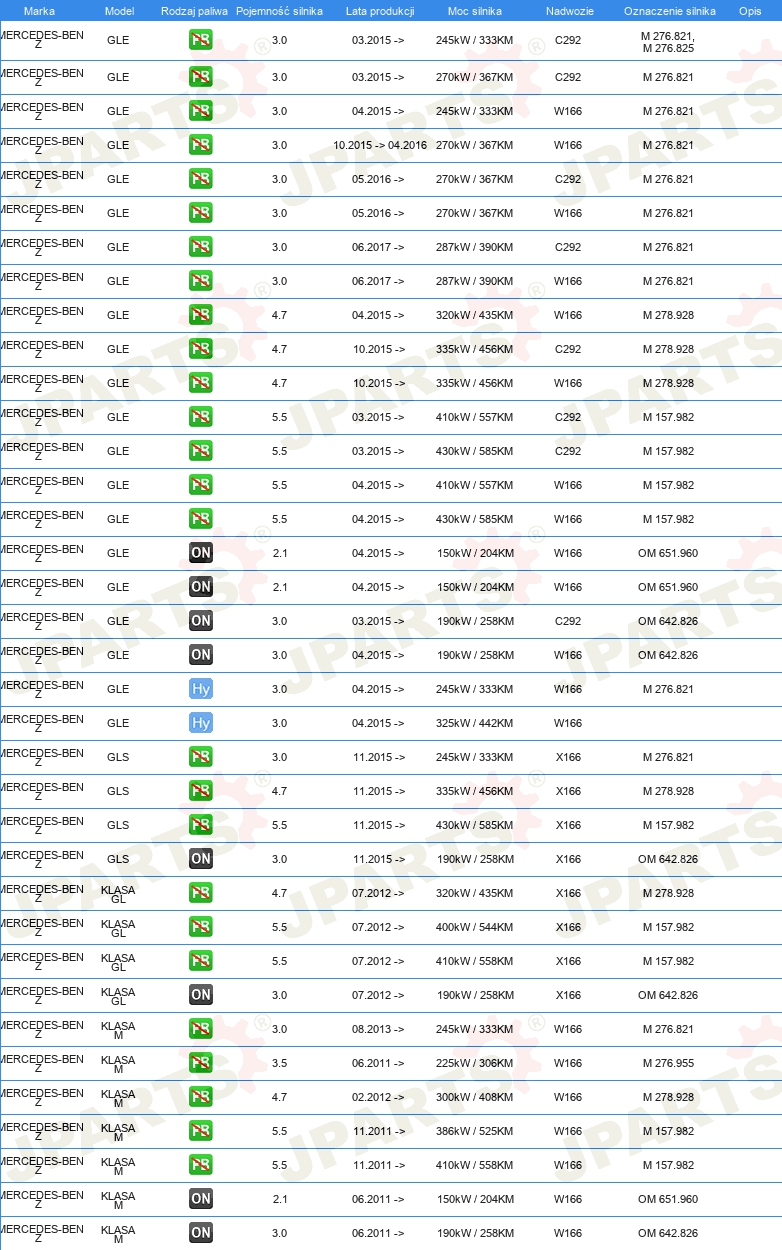Viewport: 782px width, 1250px height.
Task: Click diesel ON icon on KLASA M 2.1 row
Action: tap(201, 1199)
